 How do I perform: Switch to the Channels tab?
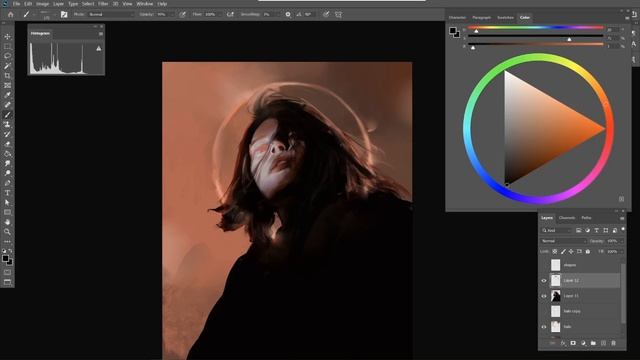(x=567, y=218)
